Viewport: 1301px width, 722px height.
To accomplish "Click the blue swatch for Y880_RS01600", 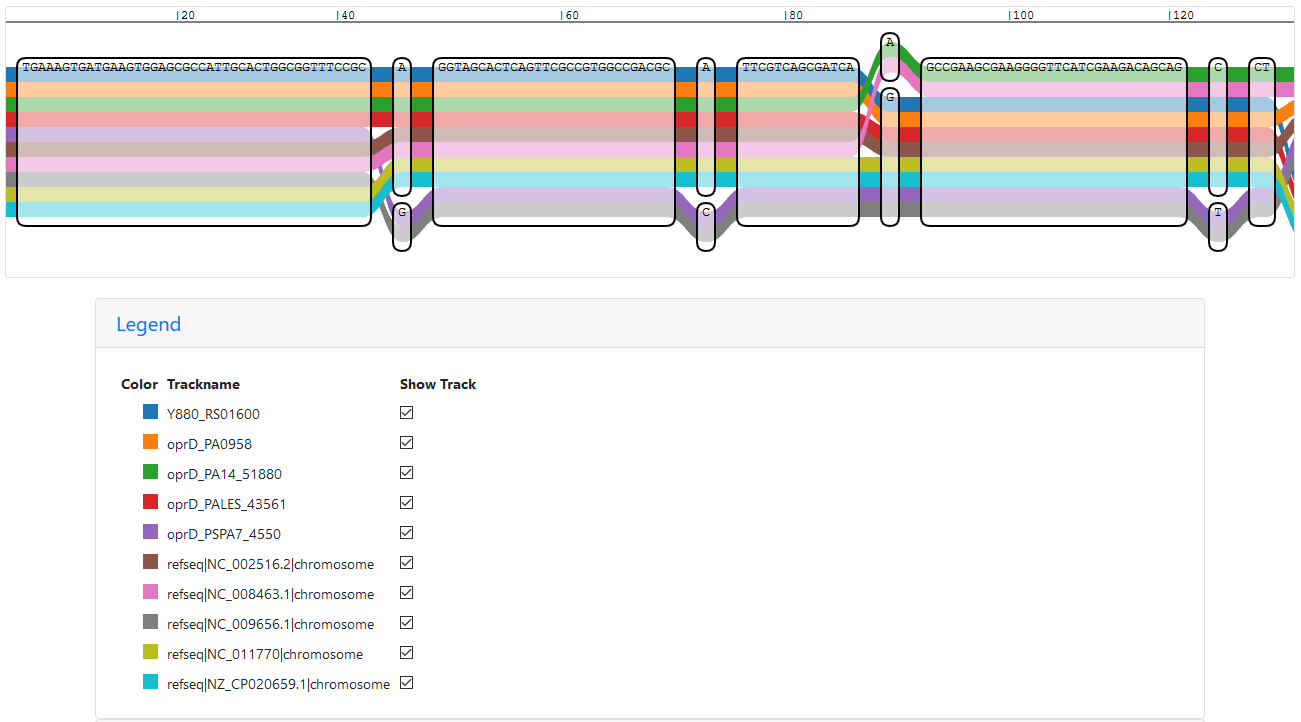I will [151, 412].
